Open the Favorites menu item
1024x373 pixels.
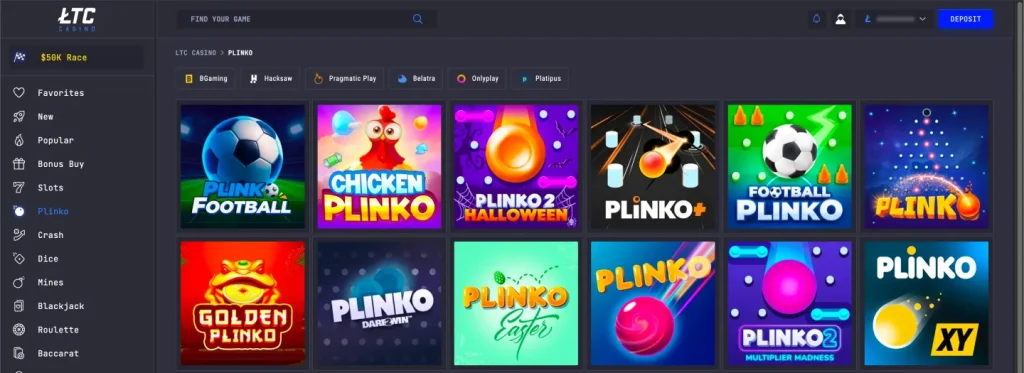(61, 93)
